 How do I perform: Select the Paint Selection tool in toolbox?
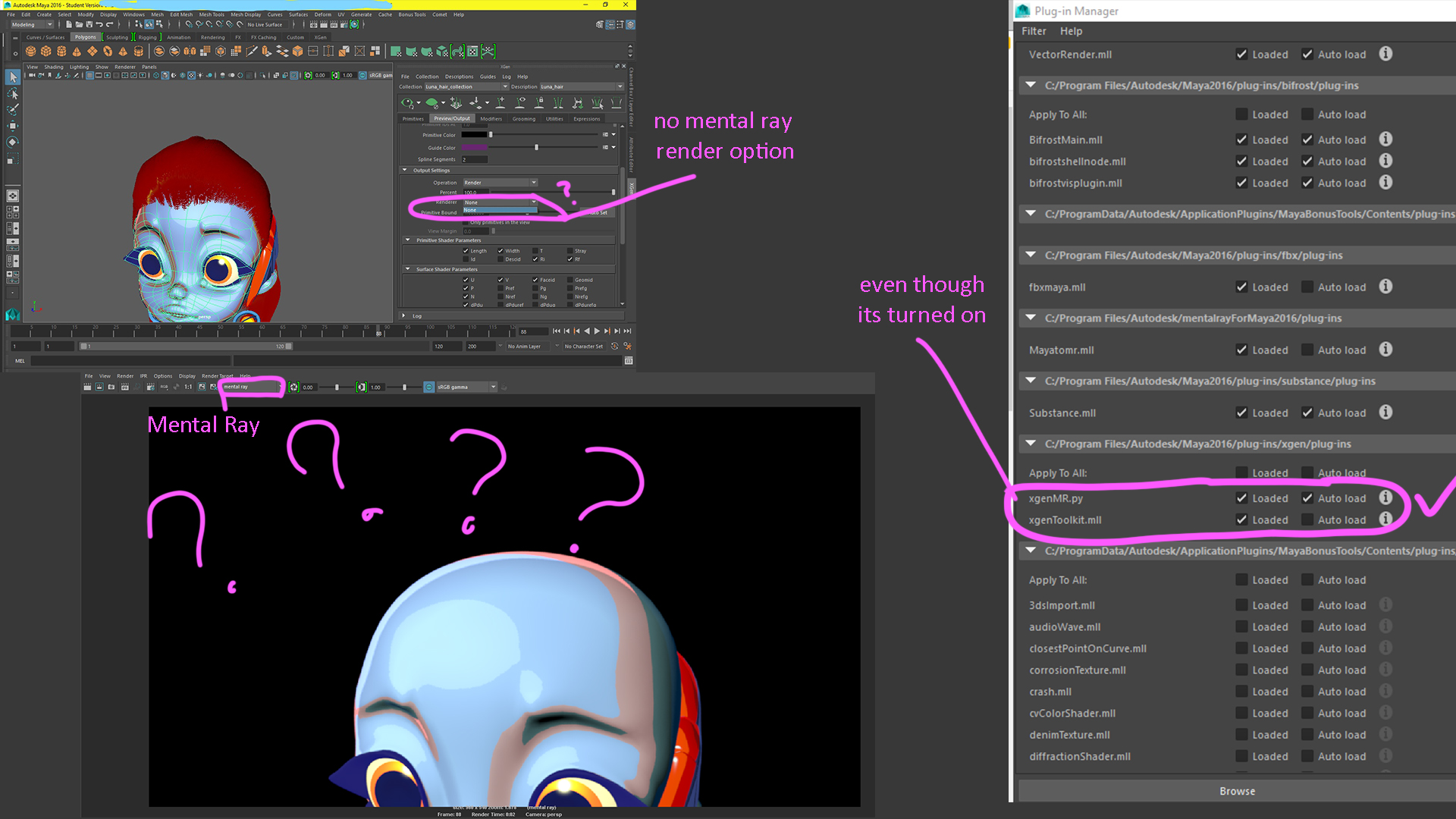pyautogui.click(x=13, y=110)
